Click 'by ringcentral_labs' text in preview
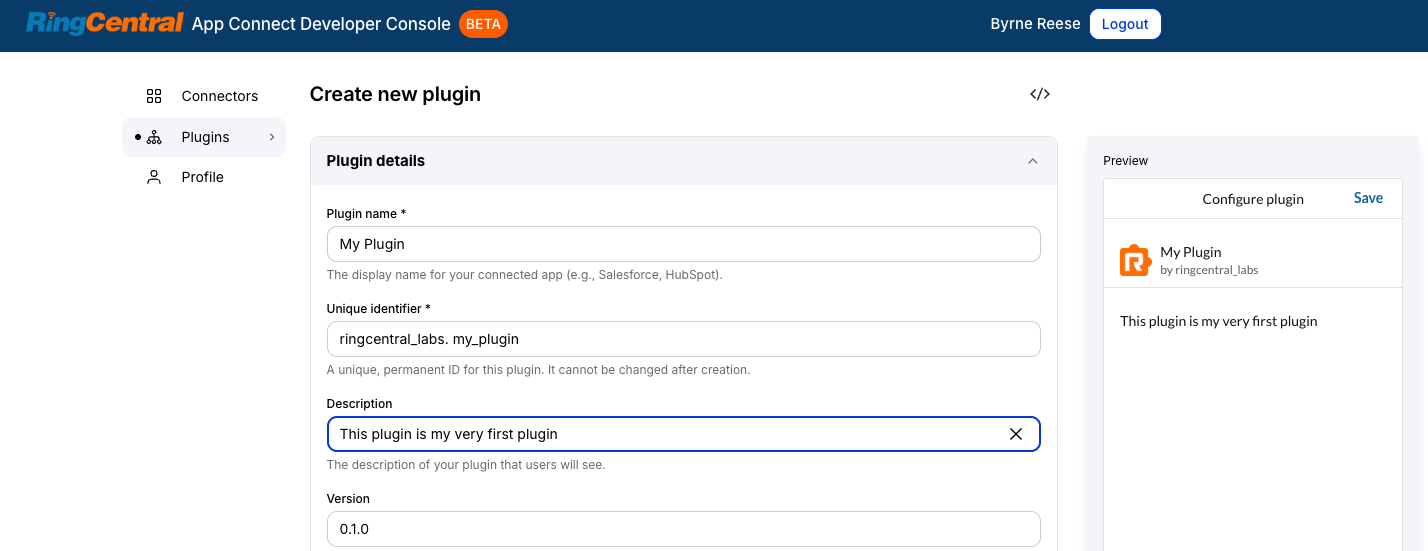 pos(1209,270)
